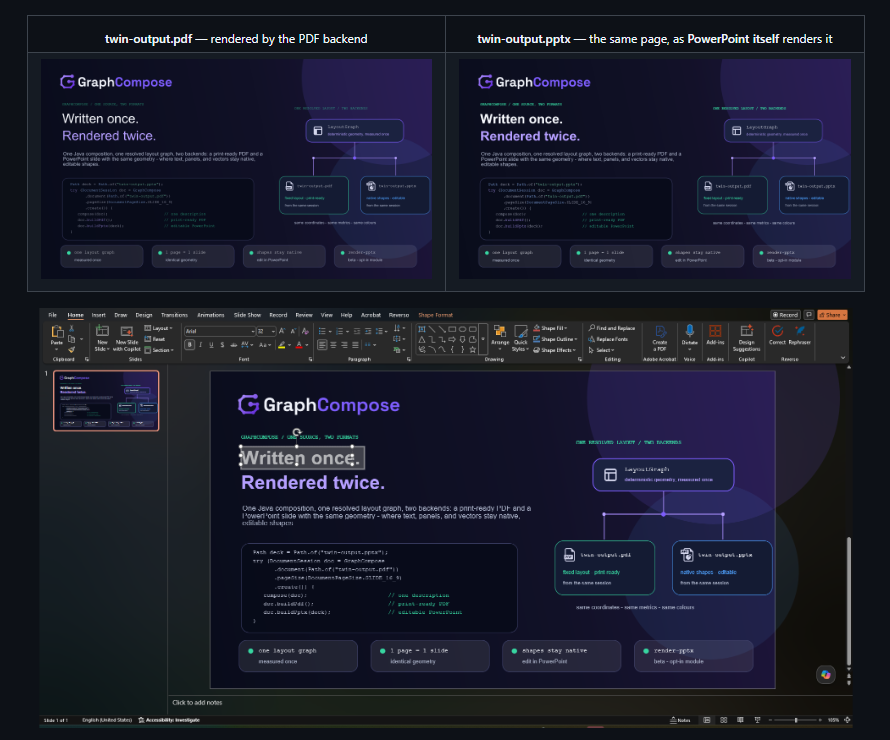The height and width of the screenshot is (740, 890).
Task: Click the Share button
Action: [x=832, y=315]
